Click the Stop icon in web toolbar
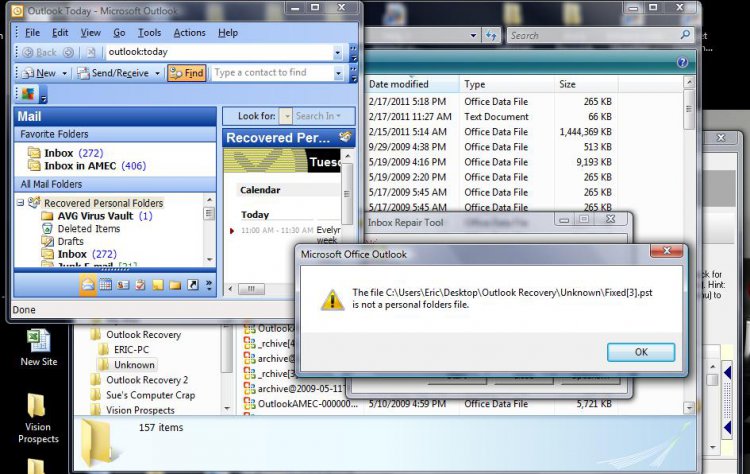The width and height of the screenshot is (750, 474). pyautogui.click(x=91, y=52)
